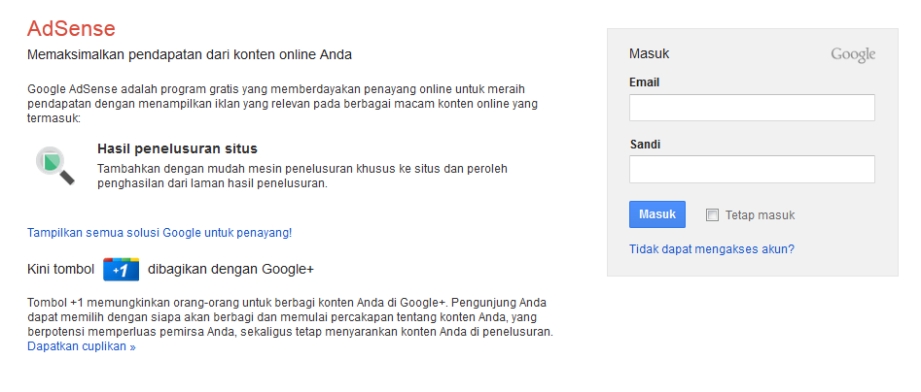
Task: Click the Tetap masuk label text
Action: [x=760, y=215]
